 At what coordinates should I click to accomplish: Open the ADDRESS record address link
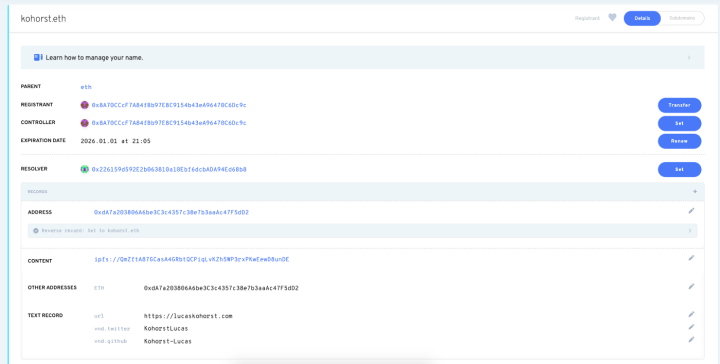[171, 213]
